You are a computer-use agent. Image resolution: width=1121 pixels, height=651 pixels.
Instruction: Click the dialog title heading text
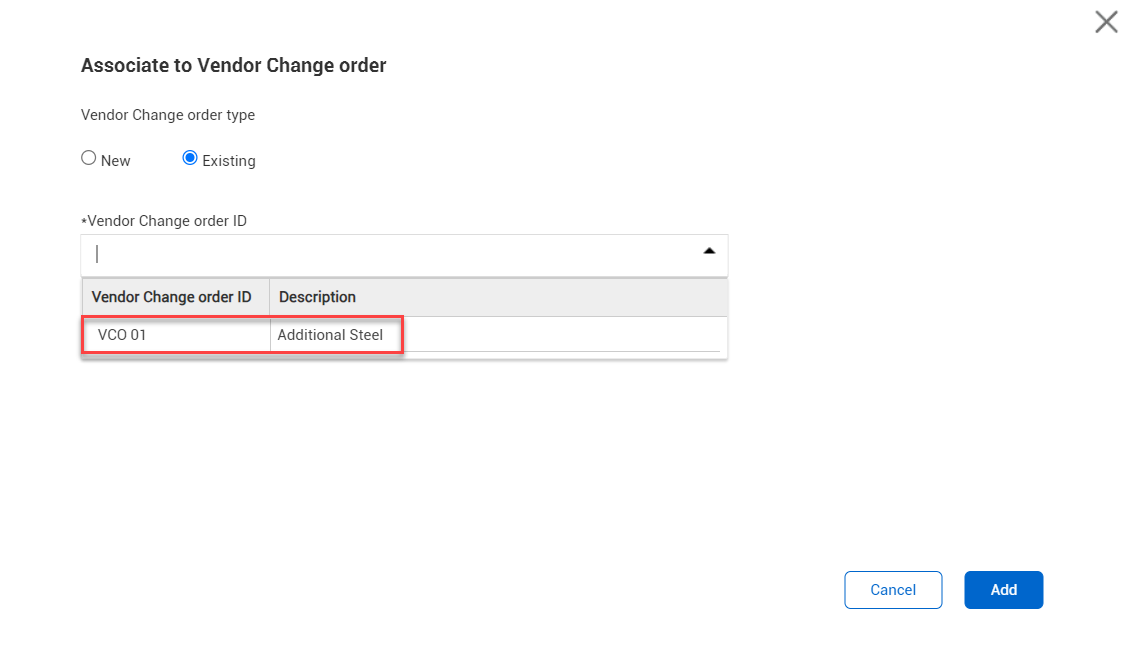point(233,66)
